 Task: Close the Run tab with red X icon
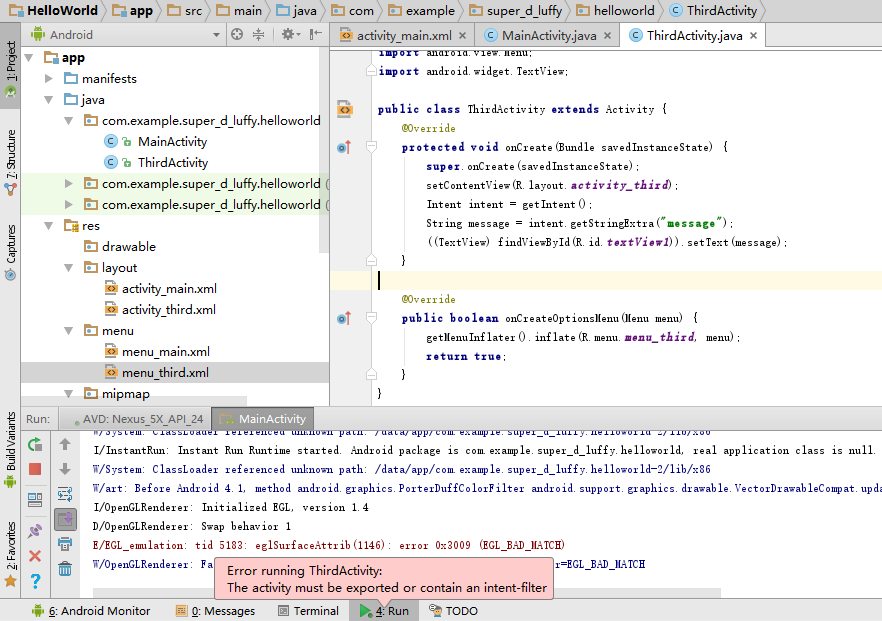pos(35,556)
